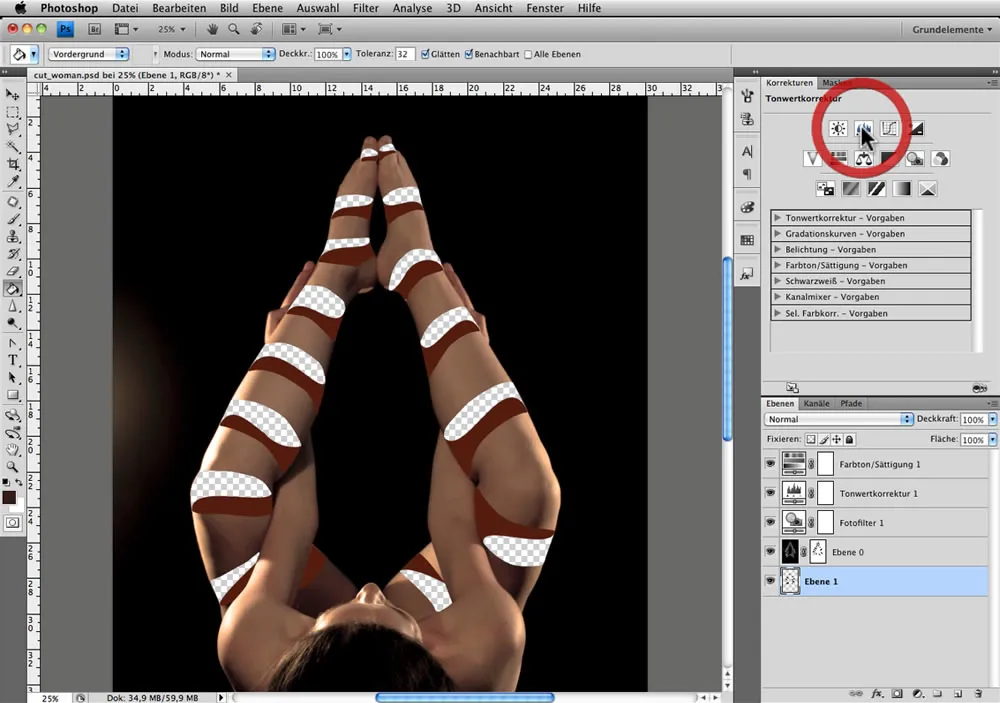Disable the Glätten checkbox
1000x703 pixels.
[x=426, y=54]
